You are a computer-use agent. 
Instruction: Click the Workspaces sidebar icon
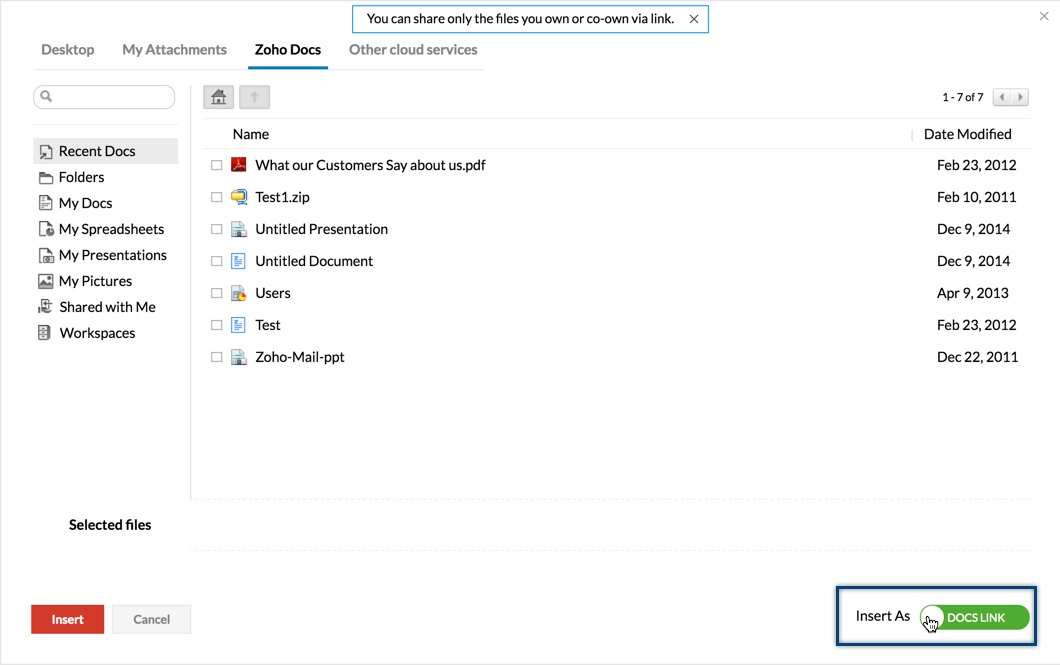(x=45, y=333)
